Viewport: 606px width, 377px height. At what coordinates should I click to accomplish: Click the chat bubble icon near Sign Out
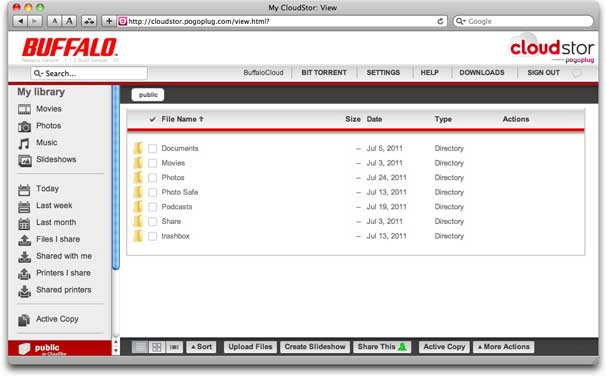[x=576, y=73]
